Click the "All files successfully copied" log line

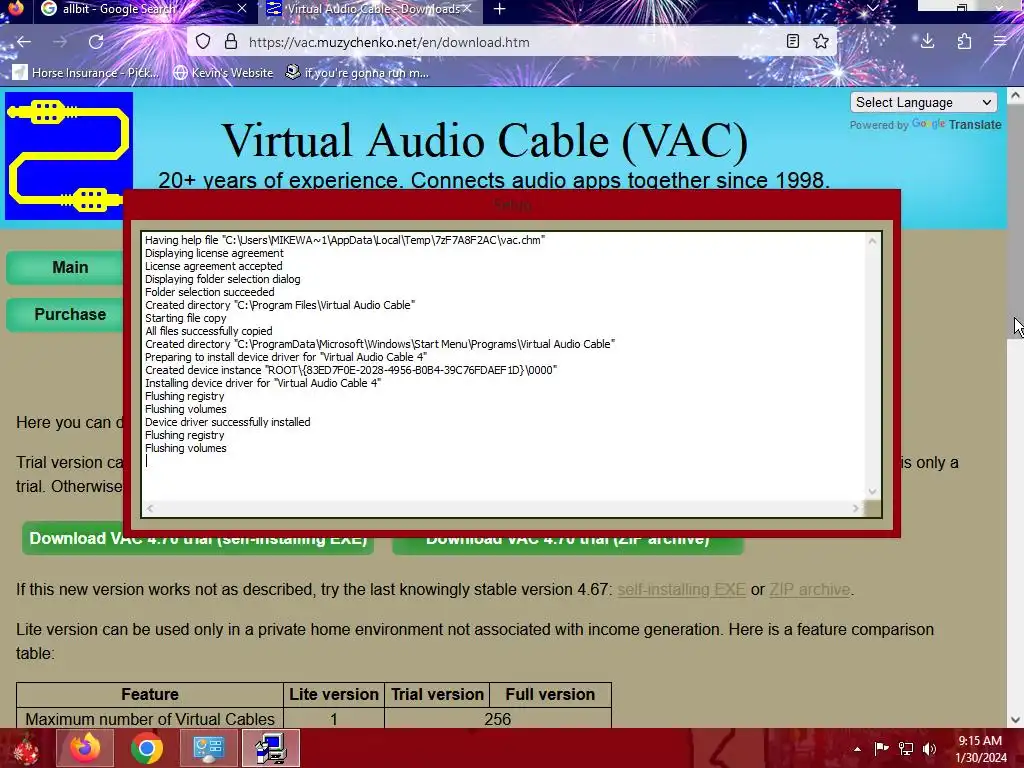(208, 331)
